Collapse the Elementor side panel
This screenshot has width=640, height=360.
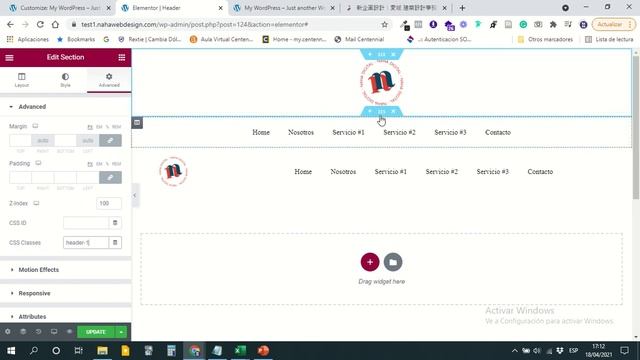[135, 195]
